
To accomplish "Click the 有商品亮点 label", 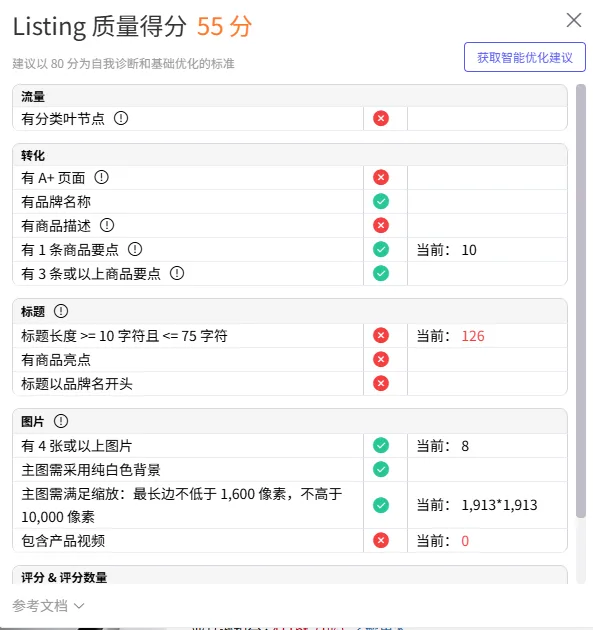I will coord(56,360).
